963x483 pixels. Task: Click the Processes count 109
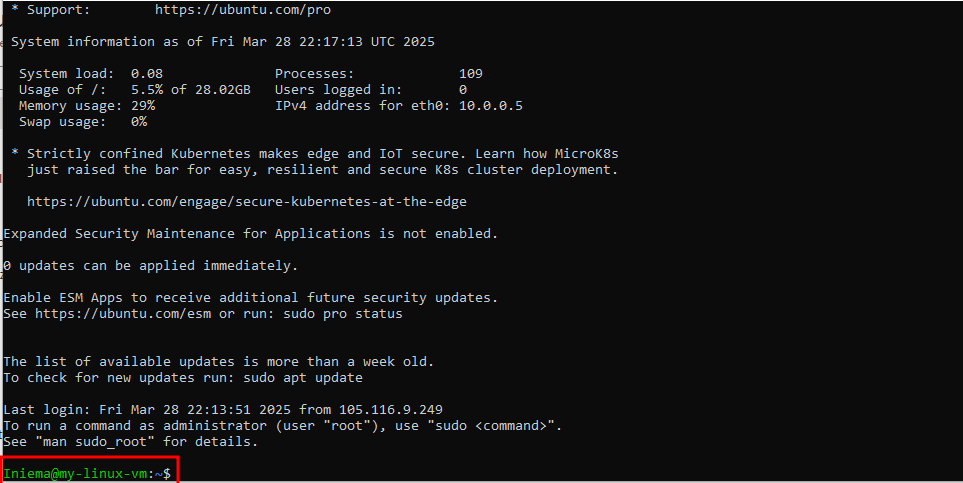(471, 74)
